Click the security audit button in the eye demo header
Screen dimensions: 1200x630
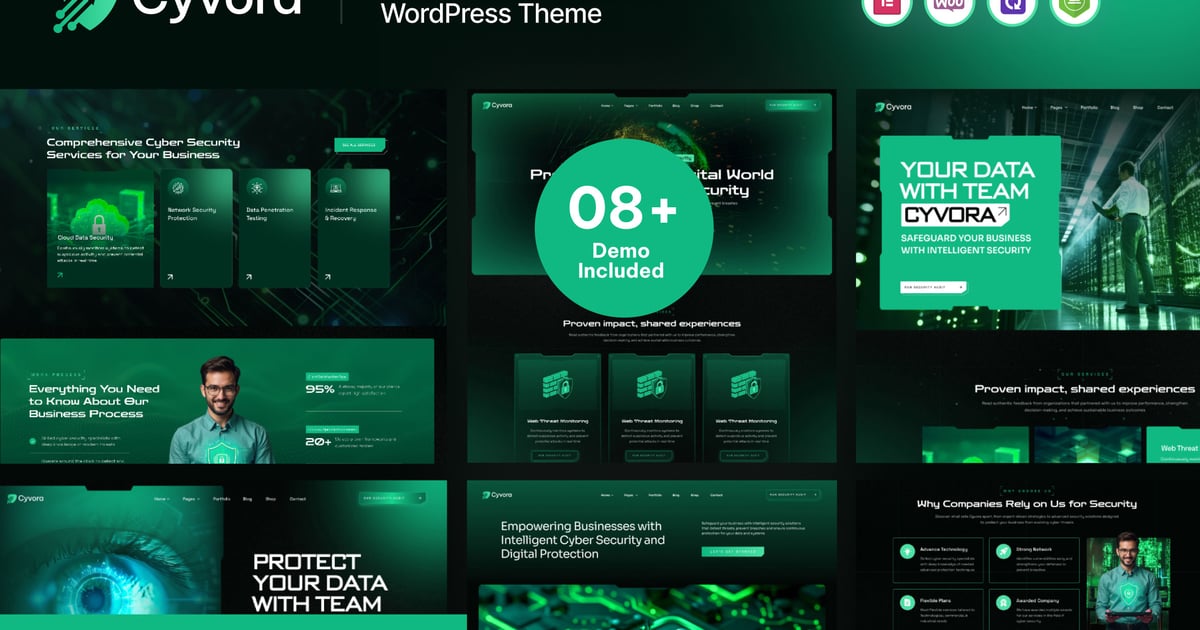click(392, 498)
